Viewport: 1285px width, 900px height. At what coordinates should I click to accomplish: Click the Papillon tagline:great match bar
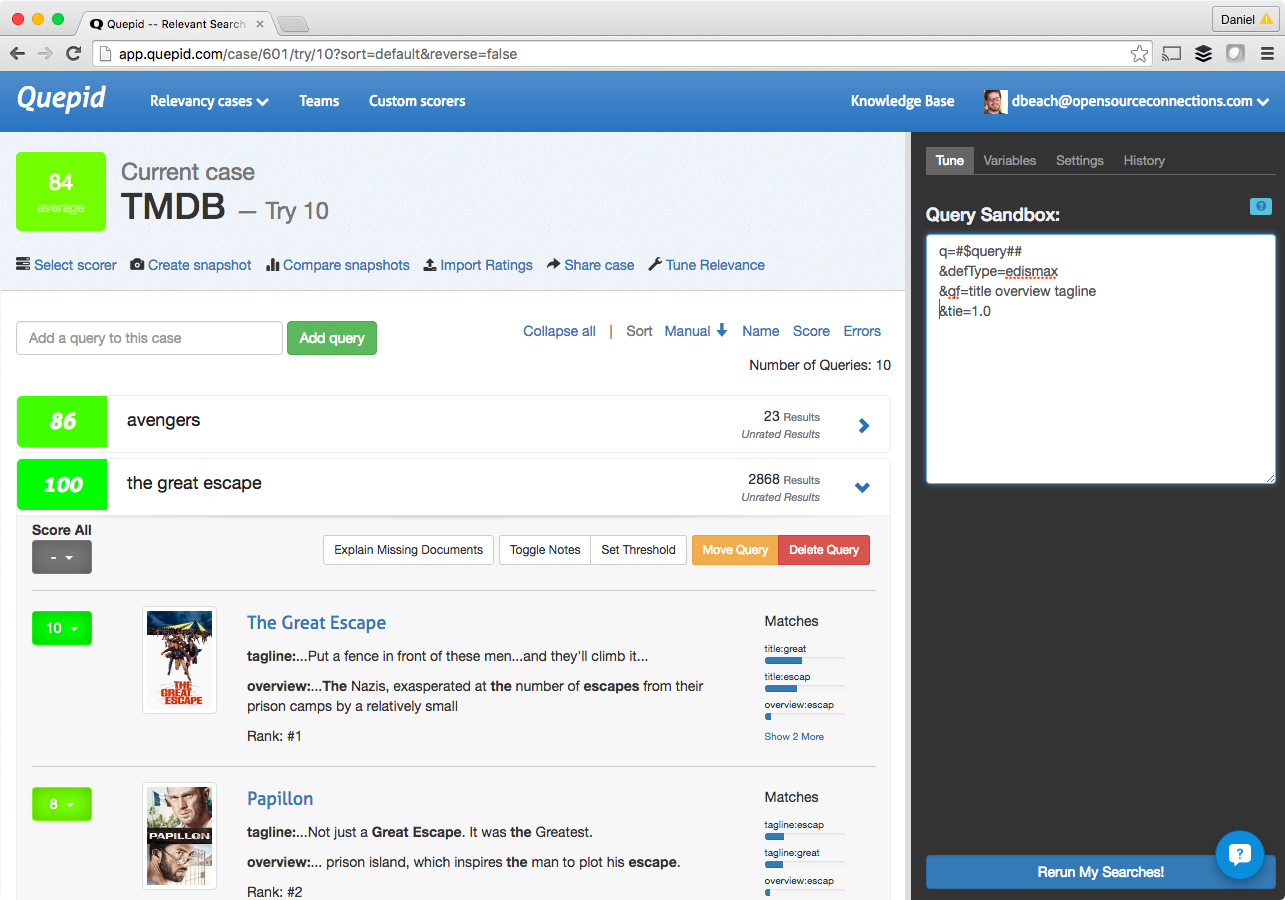coord(805,864)
